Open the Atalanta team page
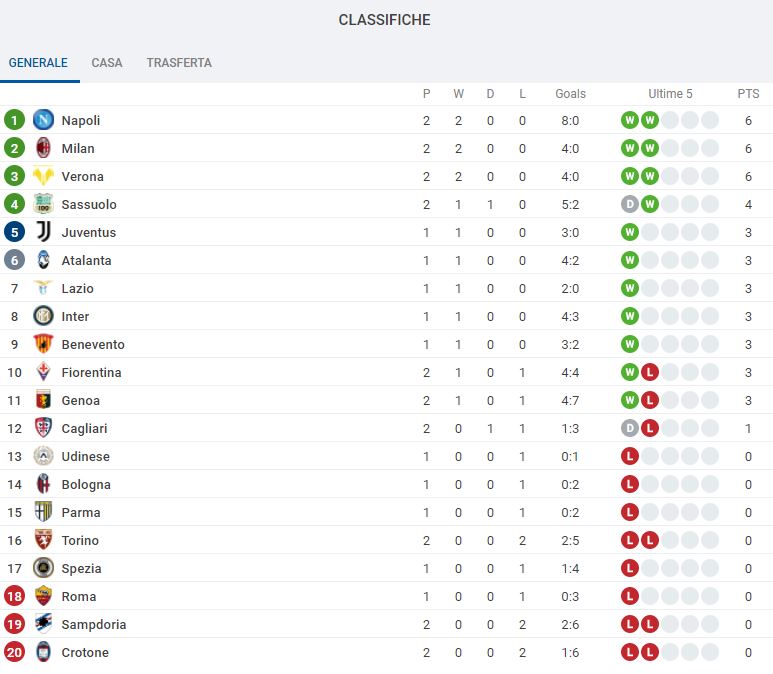The height and width of the screenshot is (674, 773). pyautogui.click(x=86, y=260)
